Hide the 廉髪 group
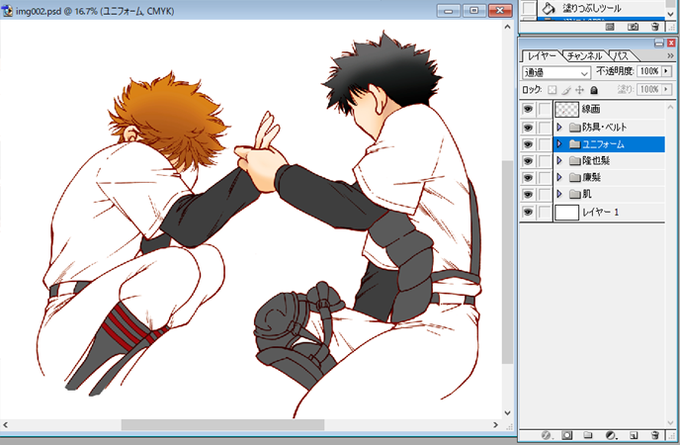This screenshot has width=680, height=445. coord(528,177)
